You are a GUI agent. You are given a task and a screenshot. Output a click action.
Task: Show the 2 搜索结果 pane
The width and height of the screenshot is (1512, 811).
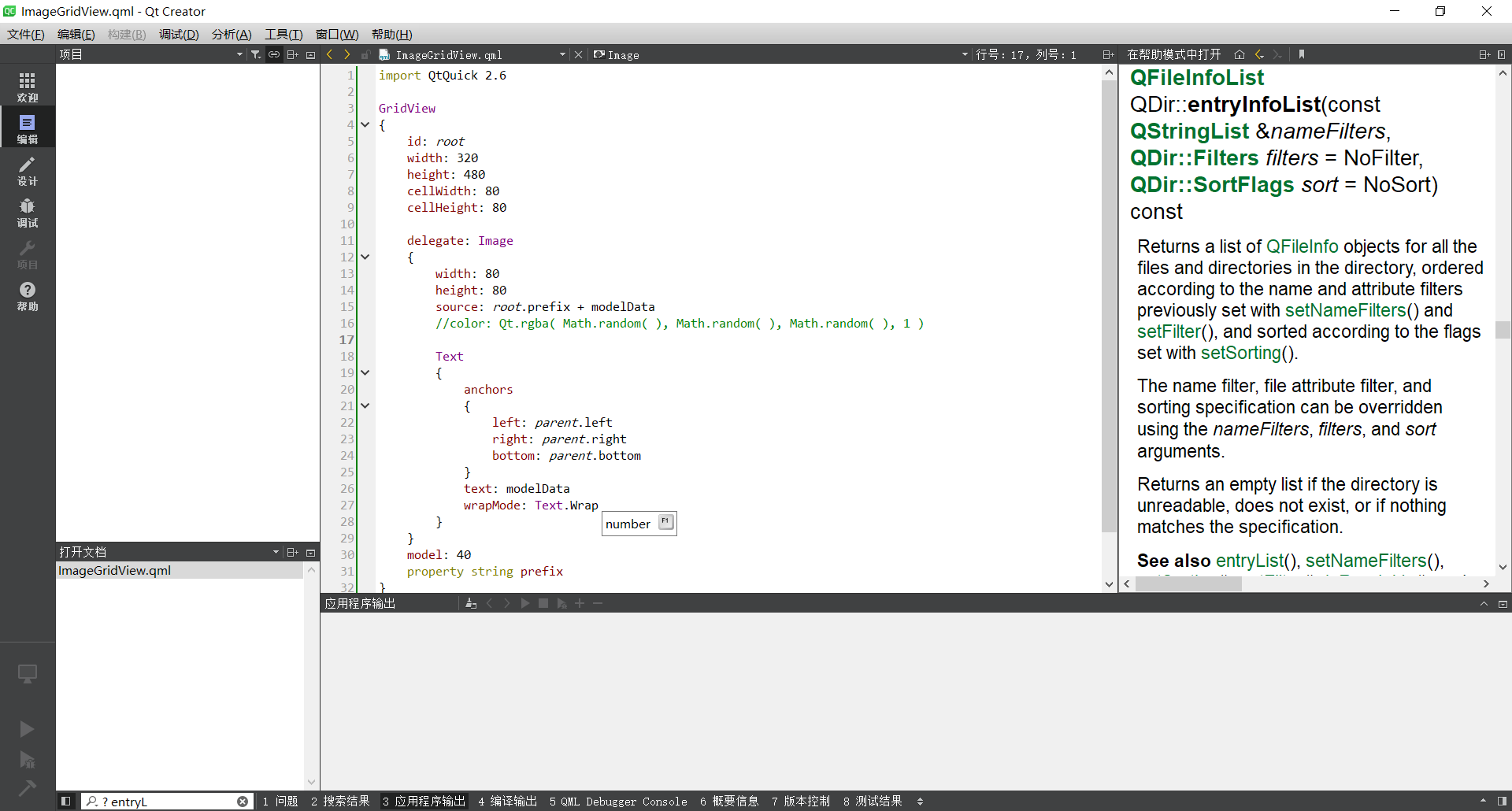pyautogui.click(x=340, y=801)
